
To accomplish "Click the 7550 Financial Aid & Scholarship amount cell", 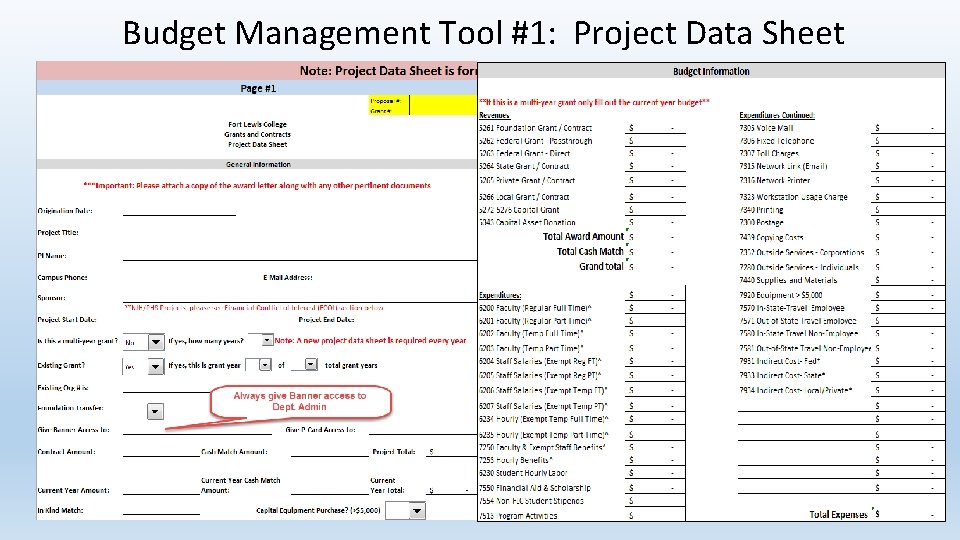I will (655, 488).
